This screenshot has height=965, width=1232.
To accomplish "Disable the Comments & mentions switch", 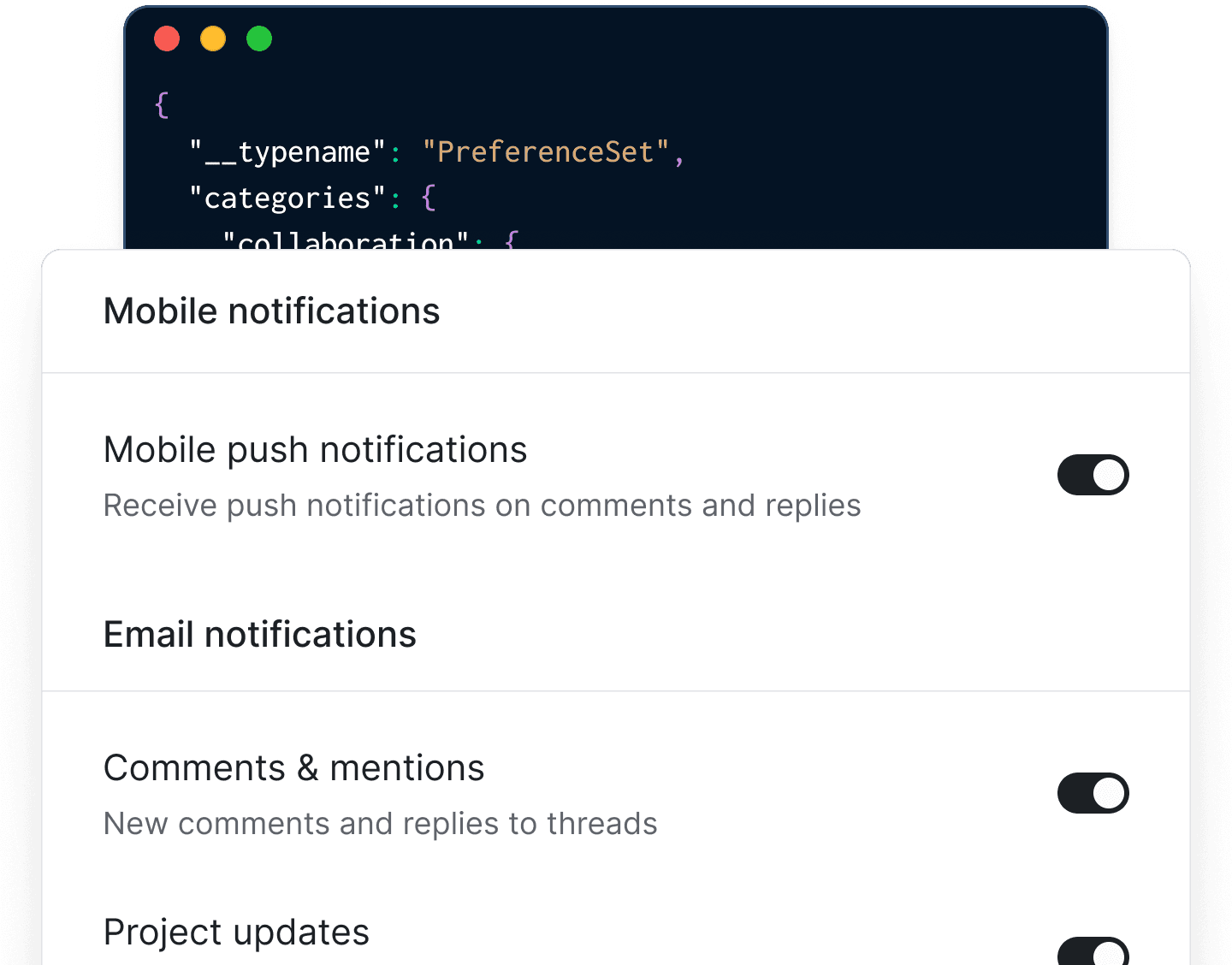I will click(1093, 793).
